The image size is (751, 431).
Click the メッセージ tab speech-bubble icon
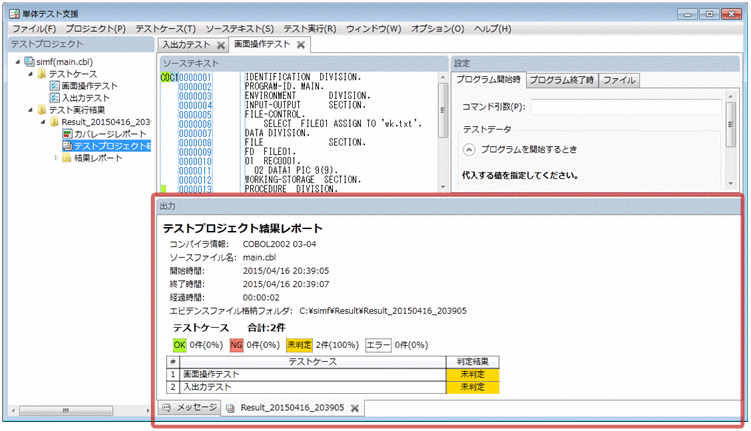pyautogui.click(x=166, y=408)
